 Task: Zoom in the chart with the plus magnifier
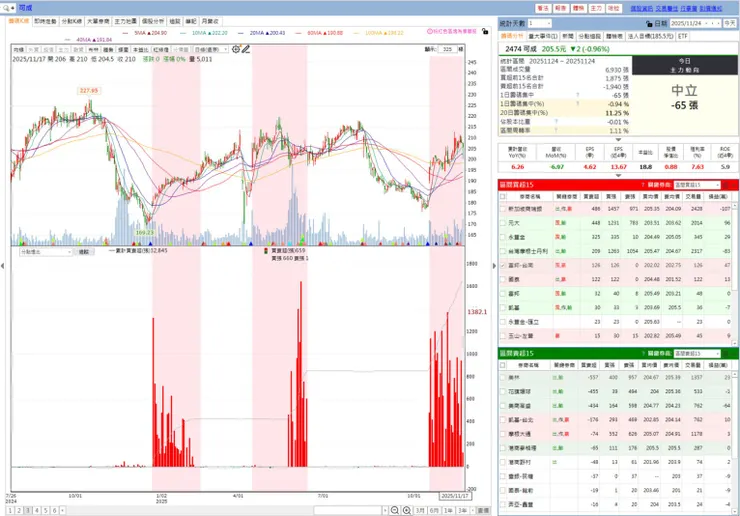pyautogui.click(x=406, y=510)
